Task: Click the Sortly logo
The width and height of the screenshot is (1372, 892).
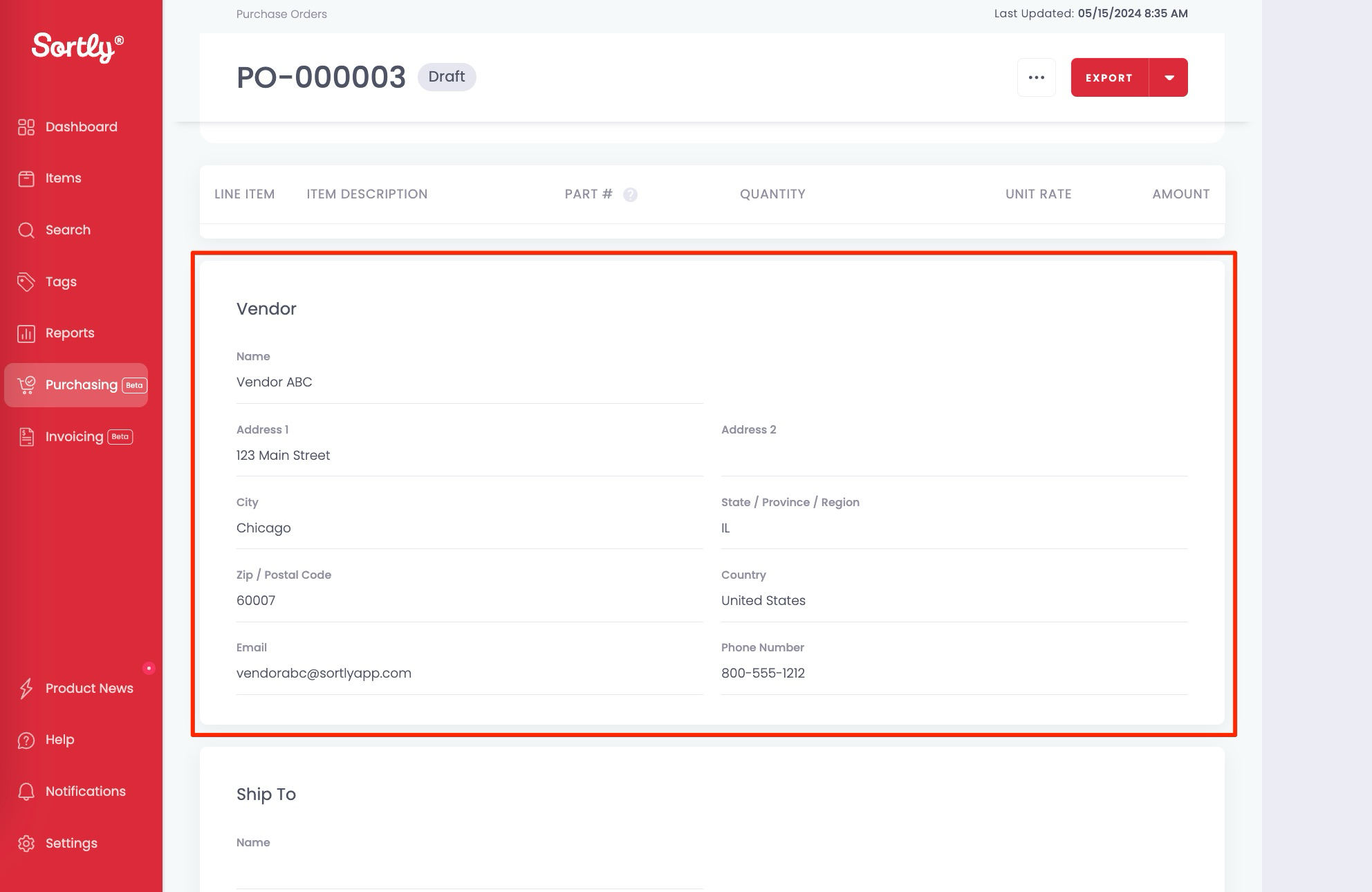Action: 75,47
